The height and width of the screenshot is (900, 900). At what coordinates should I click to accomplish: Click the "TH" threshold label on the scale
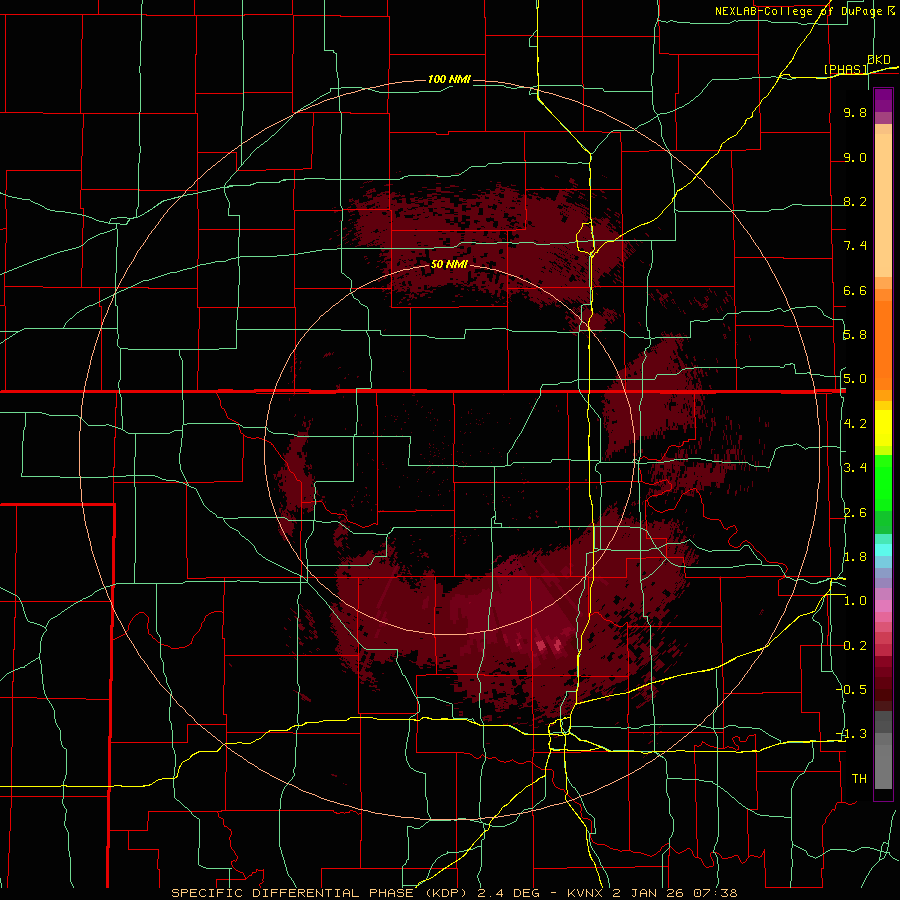(x=859, y=779)
